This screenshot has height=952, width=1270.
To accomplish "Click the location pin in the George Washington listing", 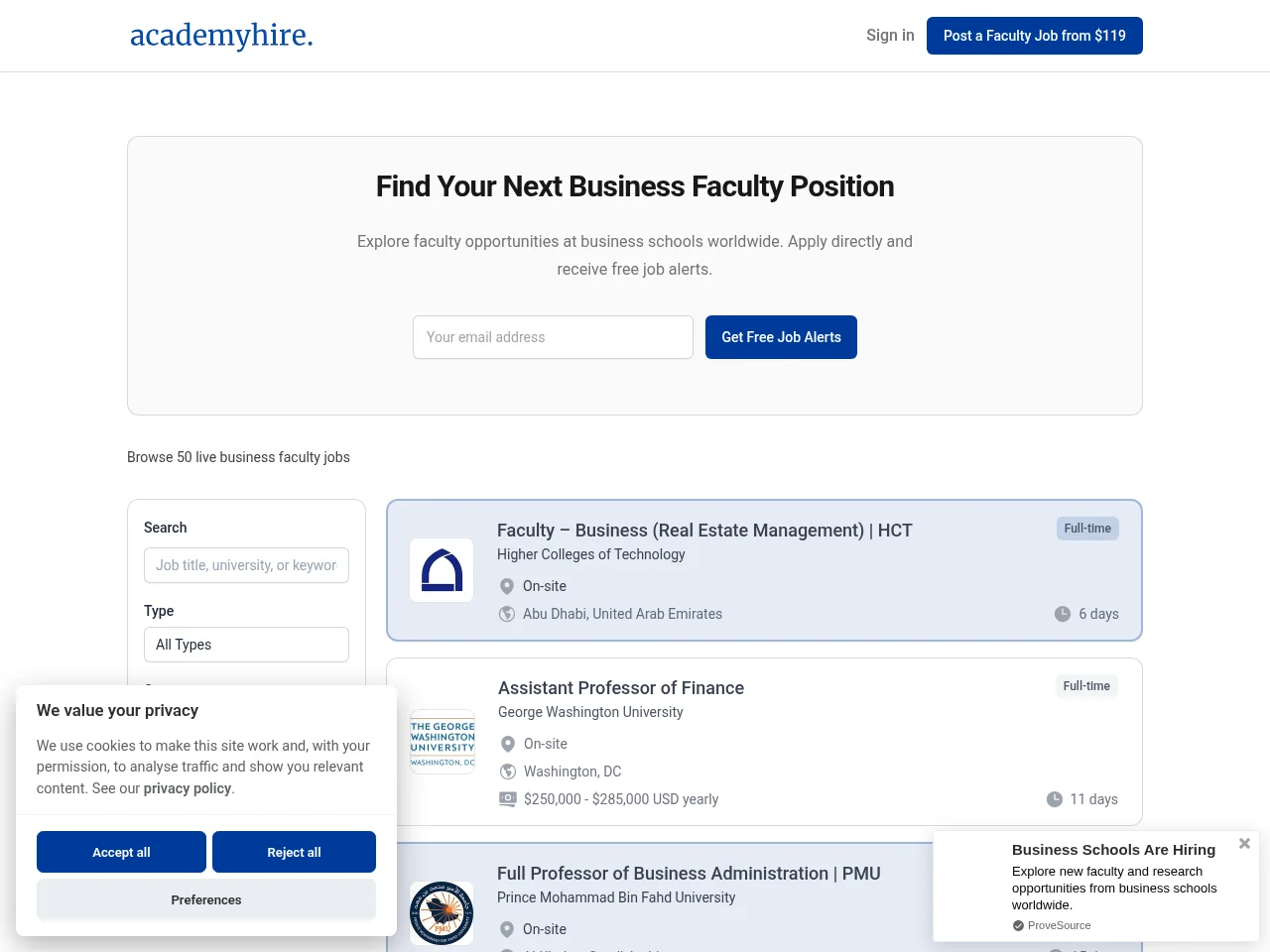I will tap(508, 744).
